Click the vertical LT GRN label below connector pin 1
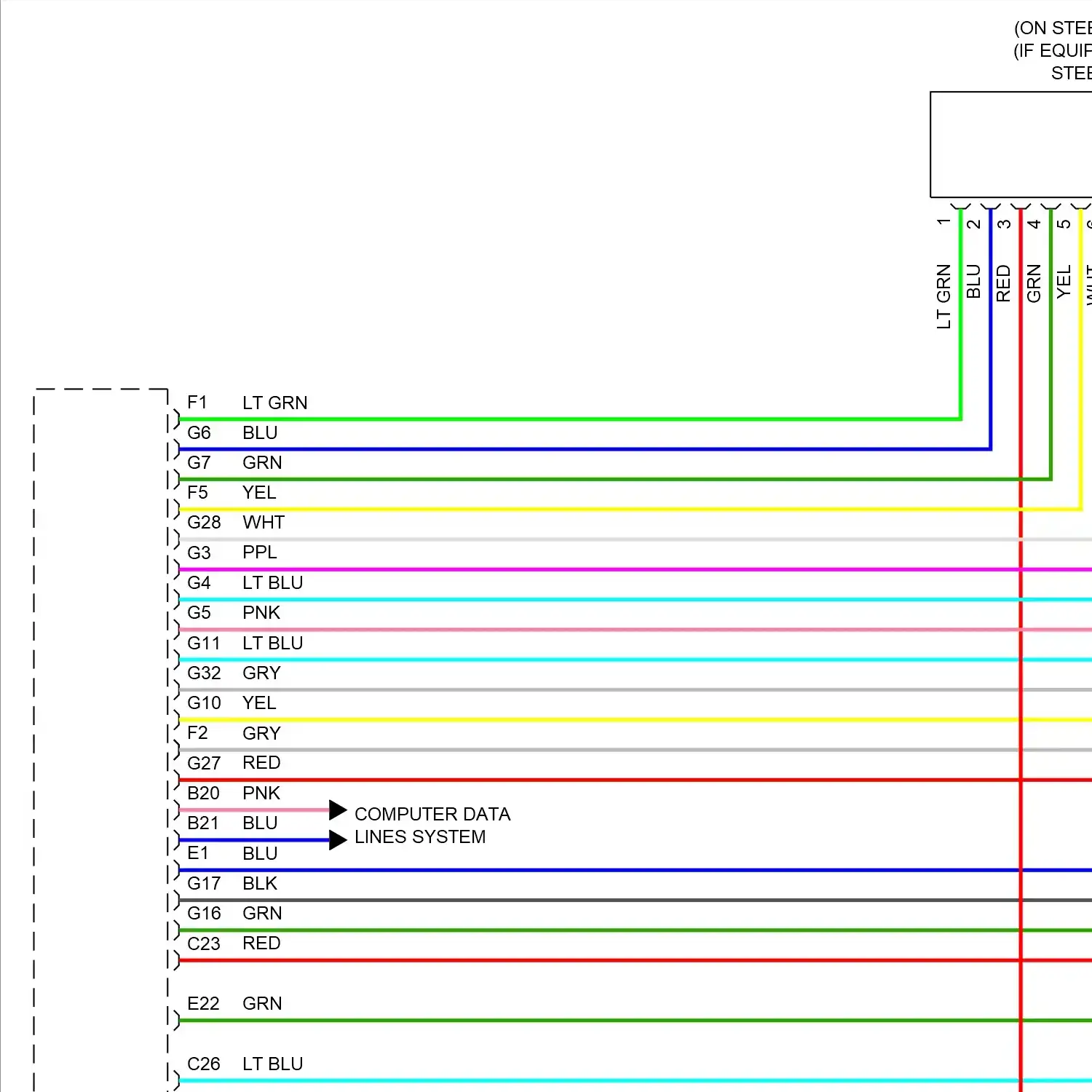Image resolution: width=1092 pixels, height=1092 pixels. [x=944, y=296]
